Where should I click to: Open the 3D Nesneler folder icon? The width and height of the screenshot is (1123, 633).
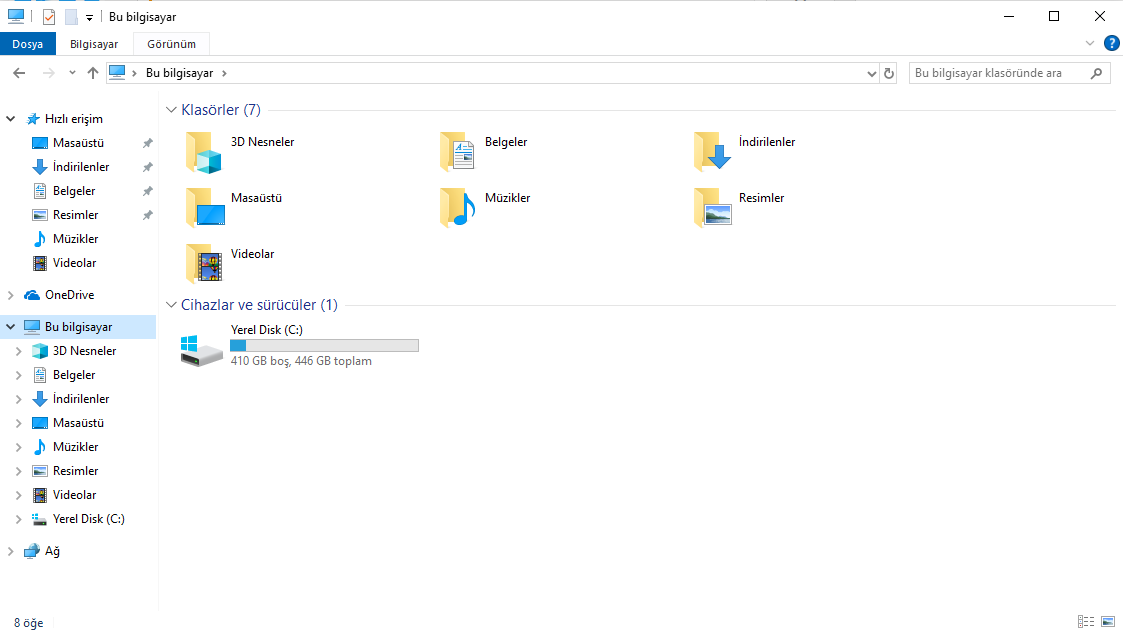point(204,153)
